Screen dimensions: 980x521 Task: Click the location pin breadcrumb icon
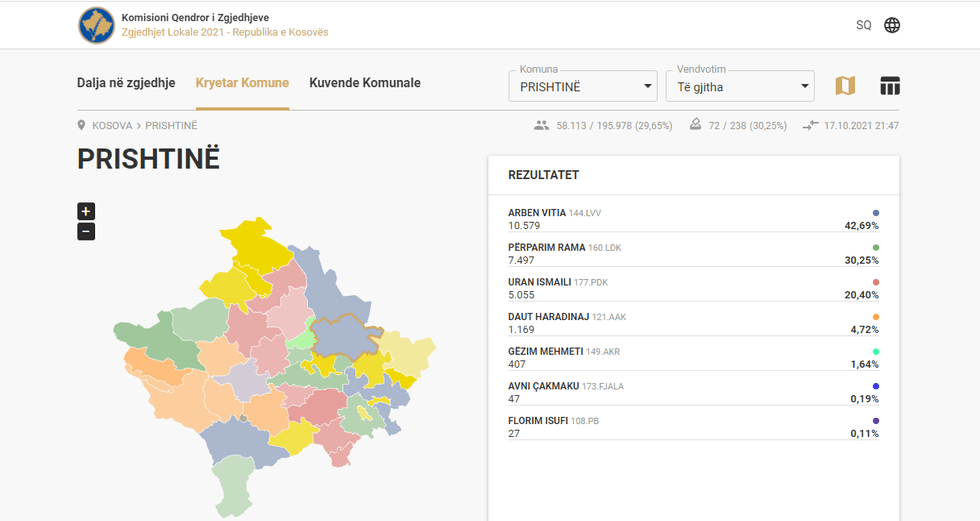click(82, 126)
